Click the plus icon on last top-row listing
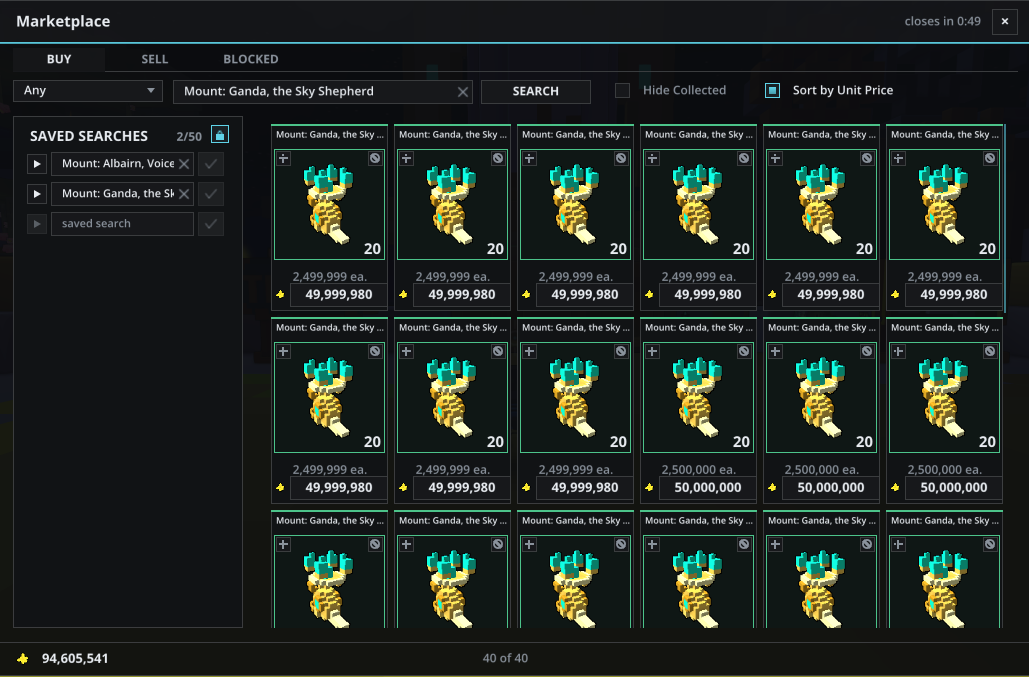The image size is (1029, 677). point(898,158)
